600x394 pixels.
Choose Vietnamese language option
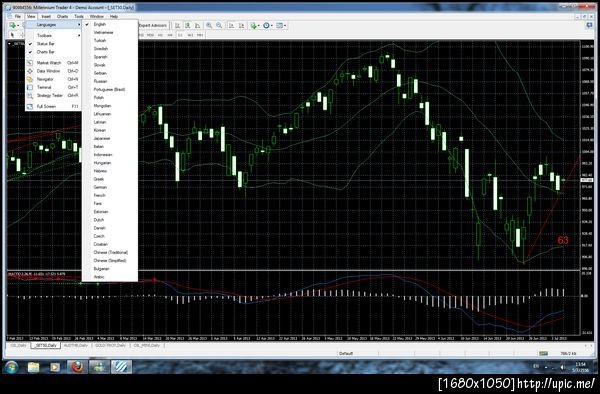tap(110, 33)
